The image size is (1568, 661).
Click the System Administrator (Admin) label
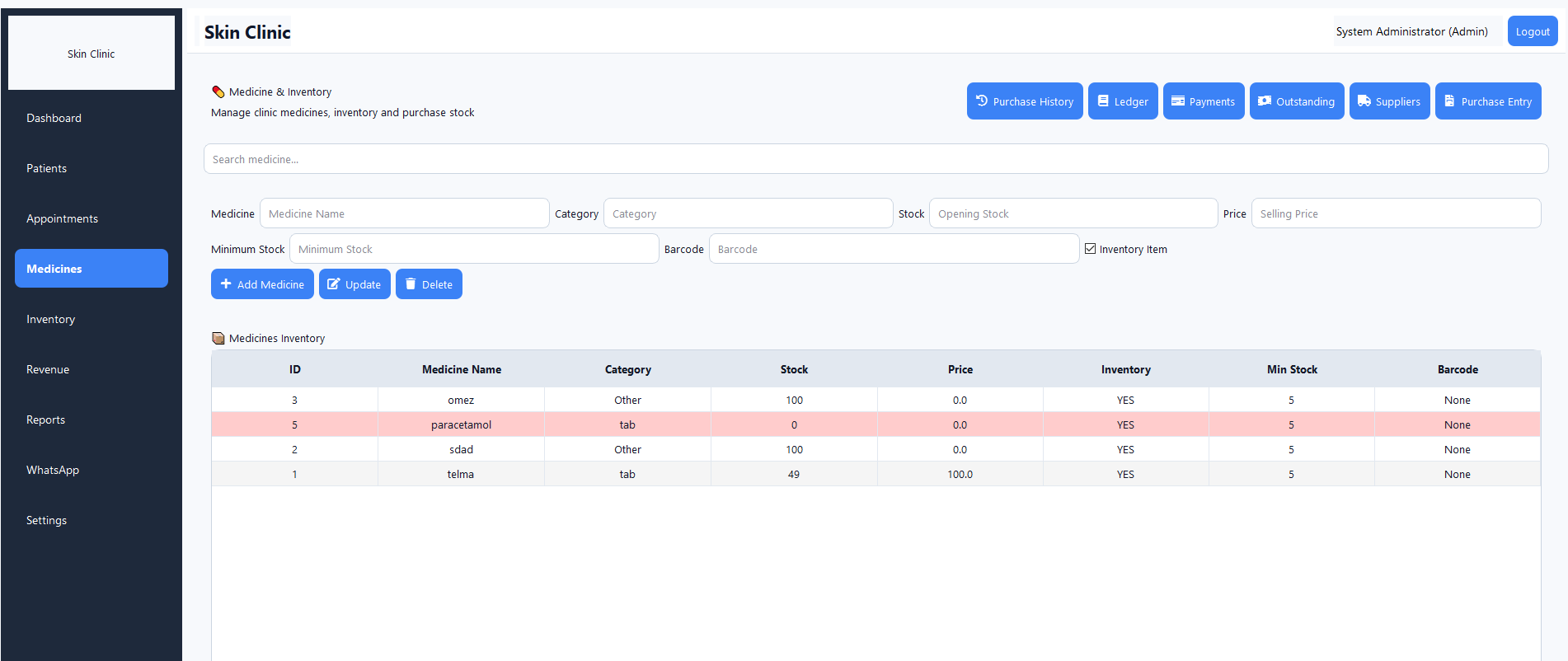pos(1411,31)
